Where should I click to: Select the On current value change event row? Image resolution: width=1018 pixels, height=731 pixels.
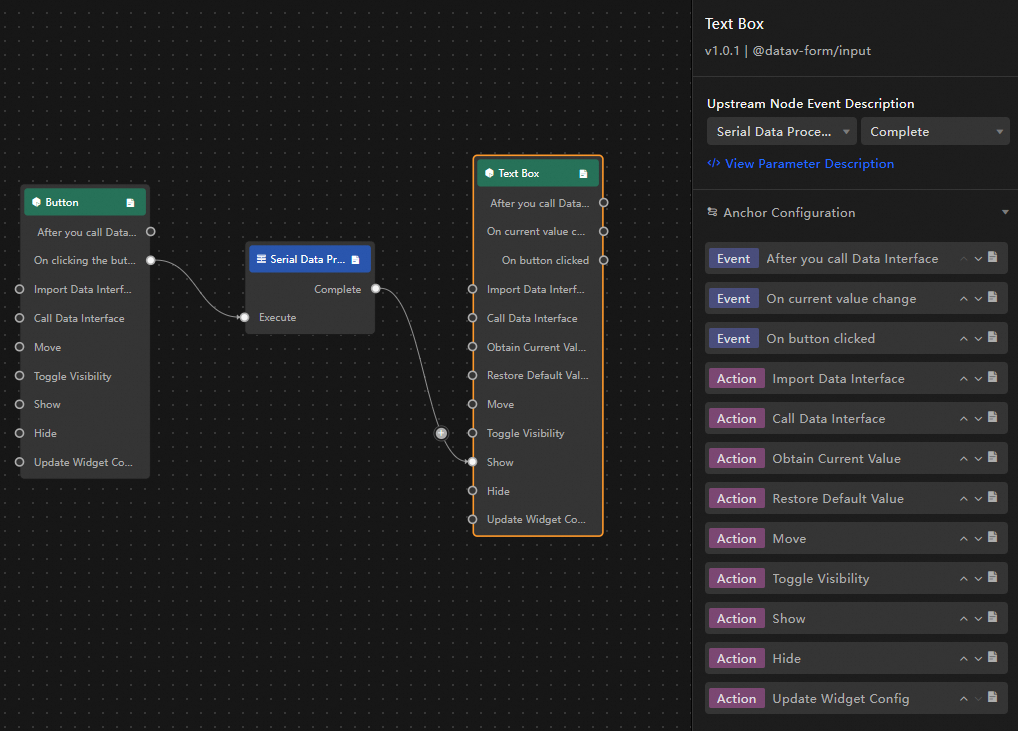point(856,299)
